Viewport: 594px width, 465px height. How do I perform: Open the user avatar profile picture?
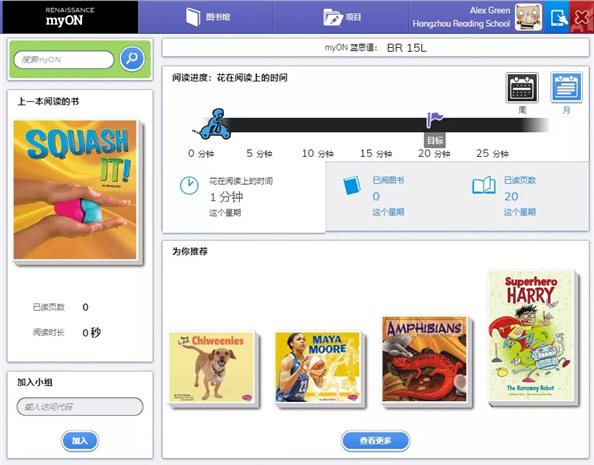528,17
